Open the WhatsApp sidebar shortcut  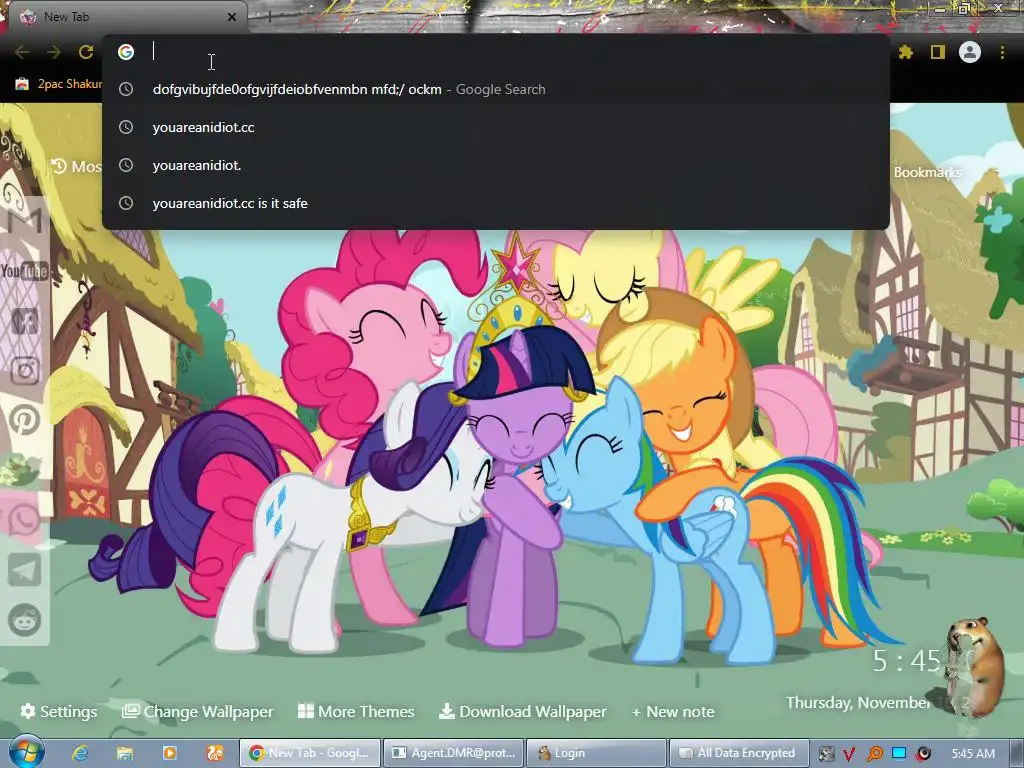tap(25, 520)
